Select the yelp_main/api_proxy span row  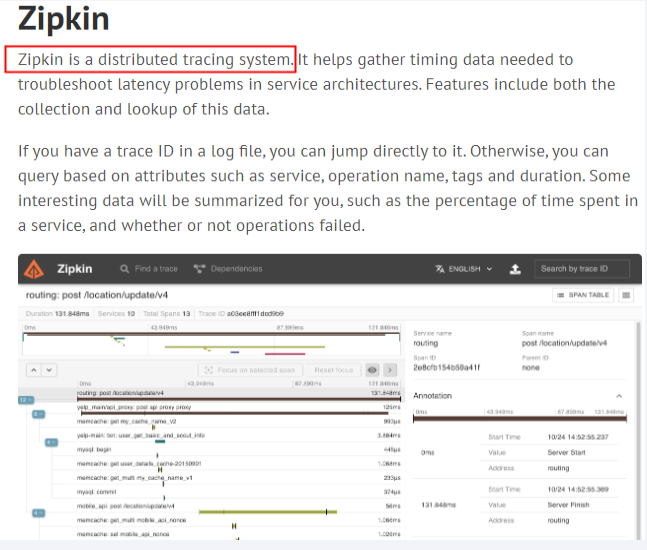(238, 409)
